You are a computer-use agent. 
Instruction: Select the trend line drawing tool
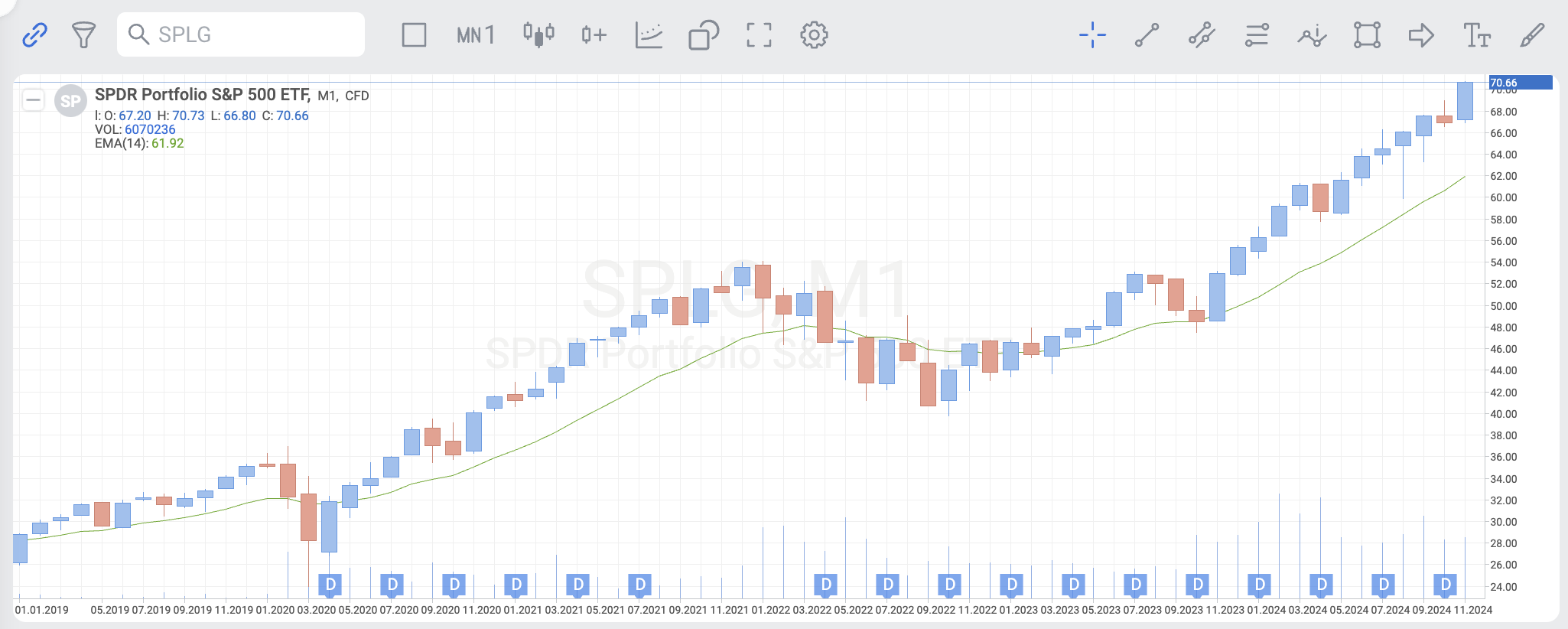1147,35
